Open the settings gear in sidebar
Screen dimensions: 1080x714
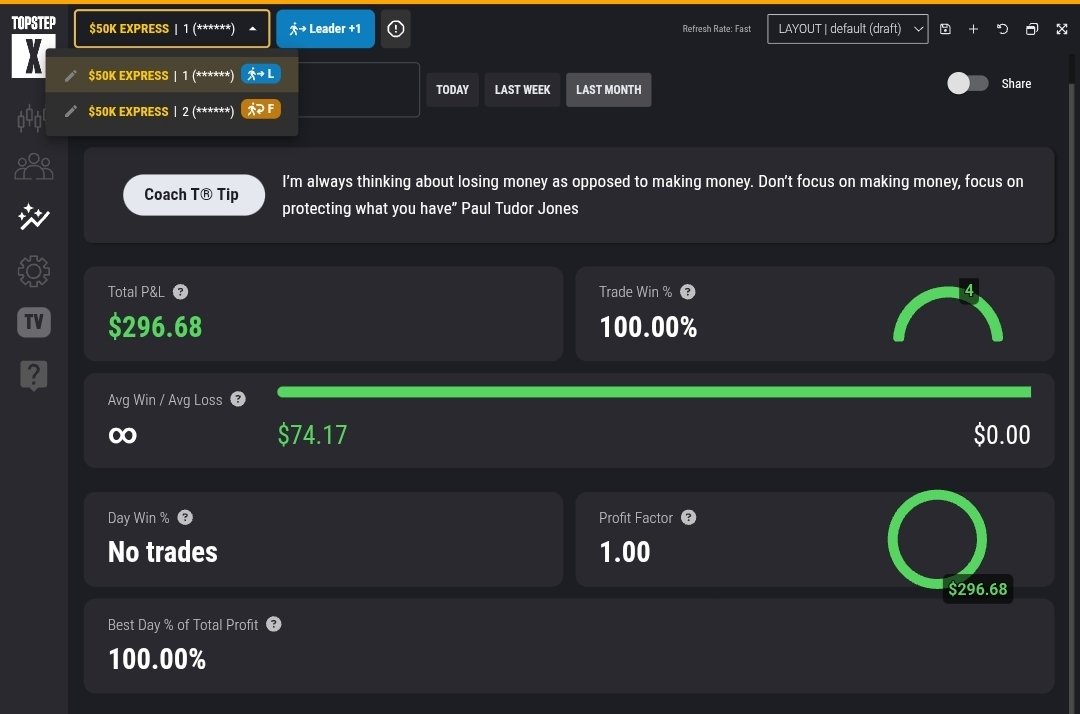[x=33, y=271]
